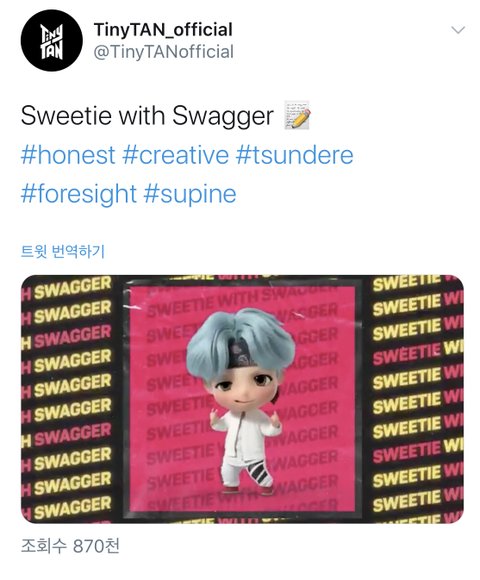The image size is (480, 580).
Task: Open the @TinyTANofficial handle
Action: pos(164,52)
